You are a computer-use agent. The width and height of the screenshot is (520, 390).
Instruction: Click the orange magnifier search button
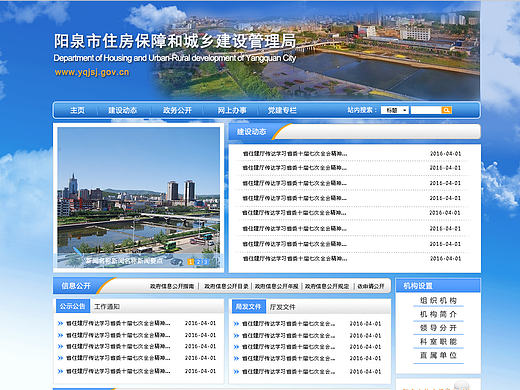pos(446,110)
